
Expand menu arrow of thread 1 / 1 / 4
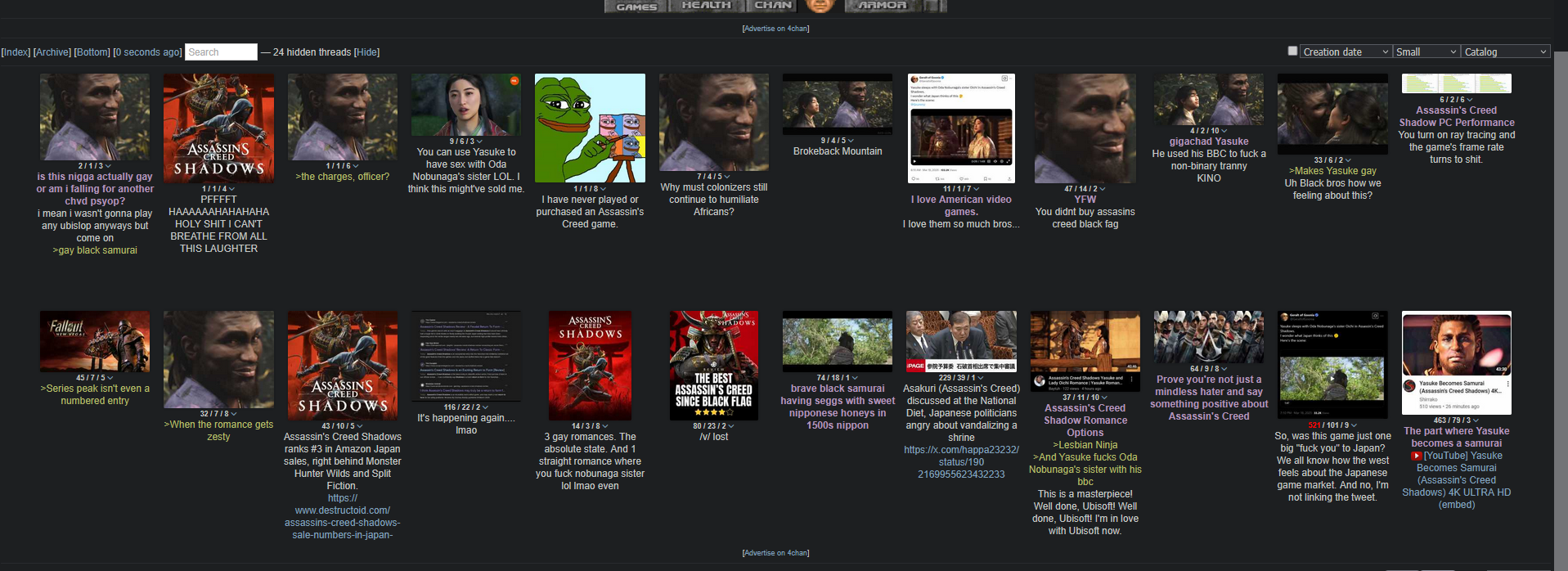pos(232,189)
